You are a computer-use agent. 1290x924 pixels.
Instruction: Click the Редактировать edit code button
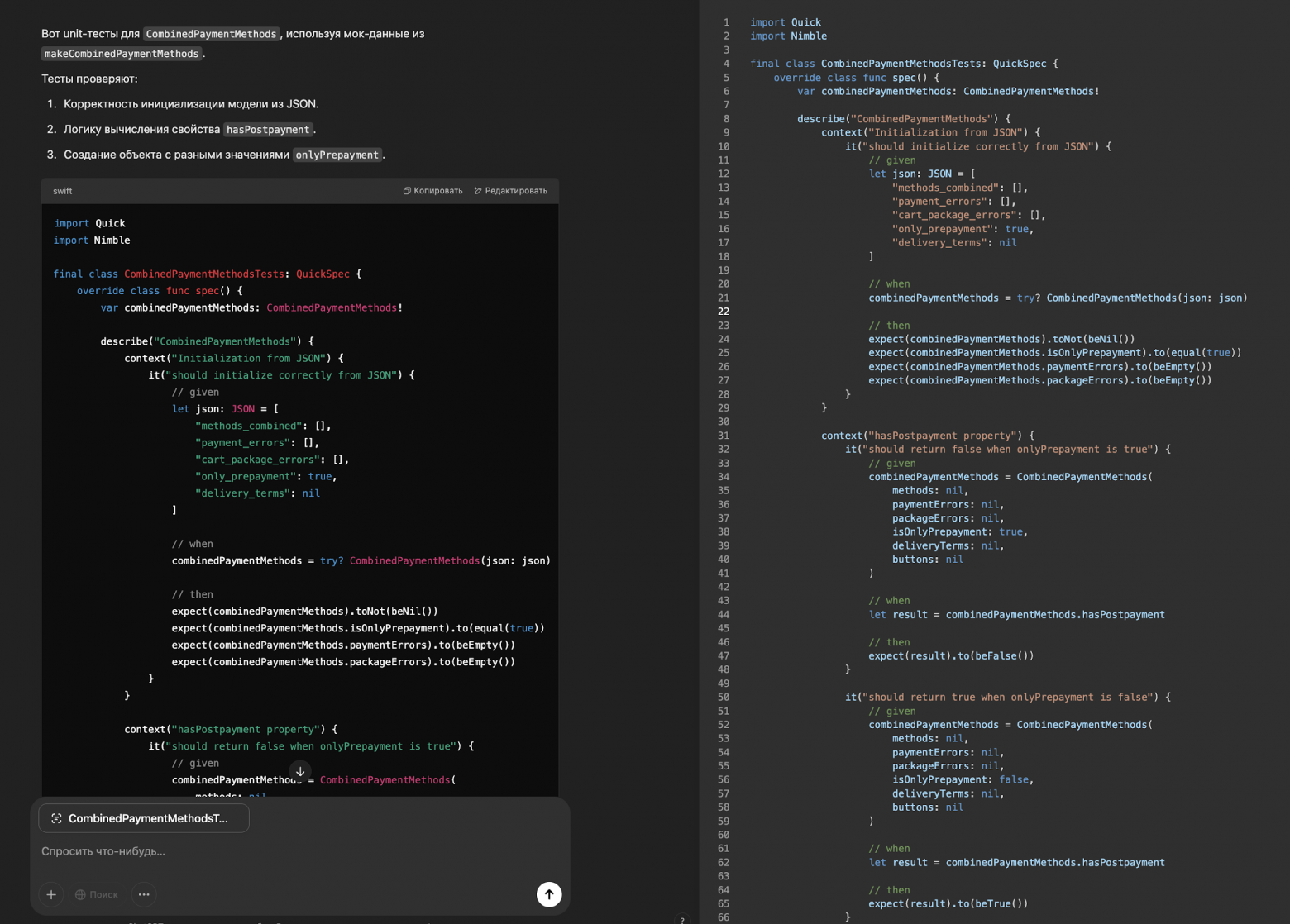click(510, 191)
